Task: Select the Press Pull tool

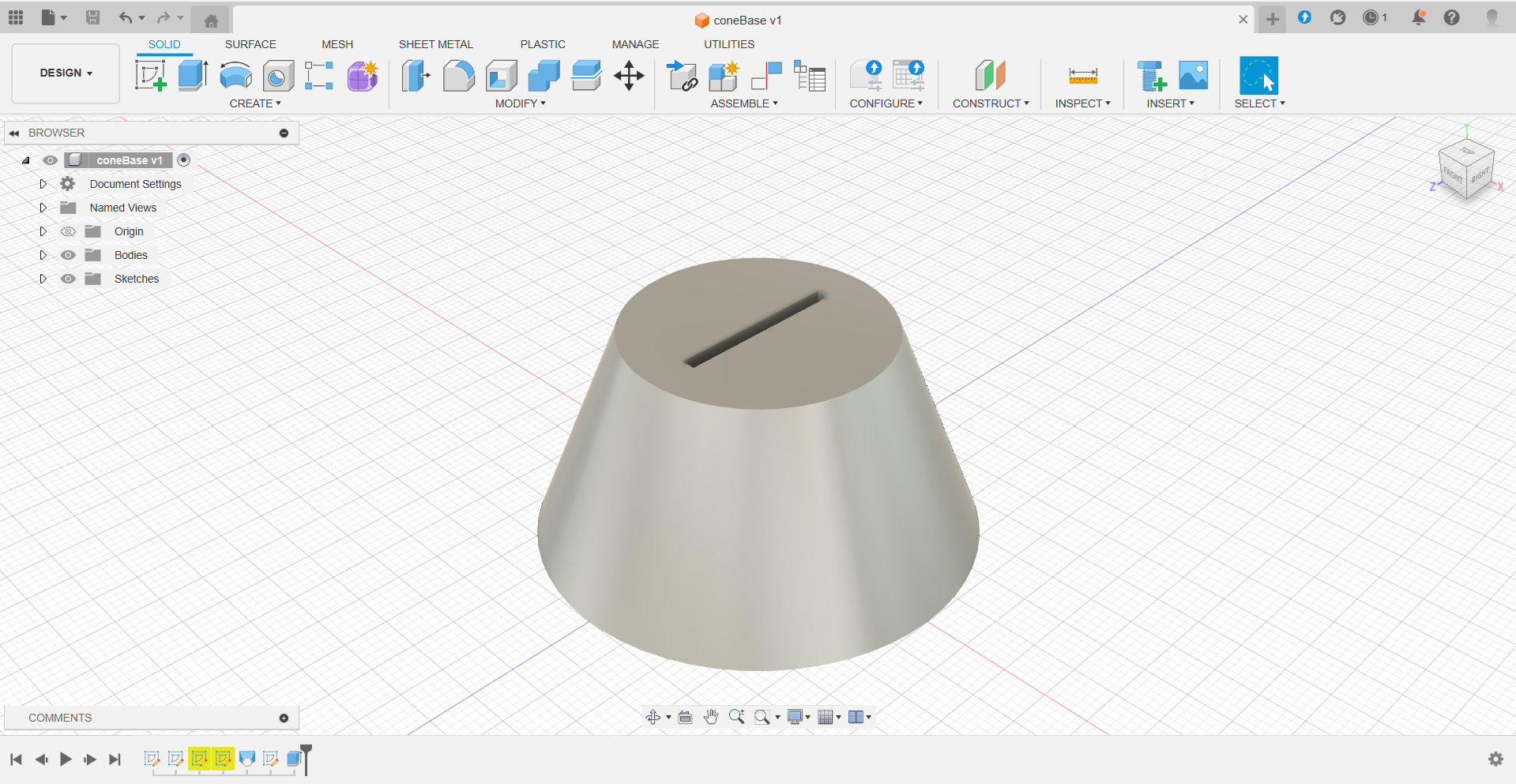Action: click(x=416, y=76)
